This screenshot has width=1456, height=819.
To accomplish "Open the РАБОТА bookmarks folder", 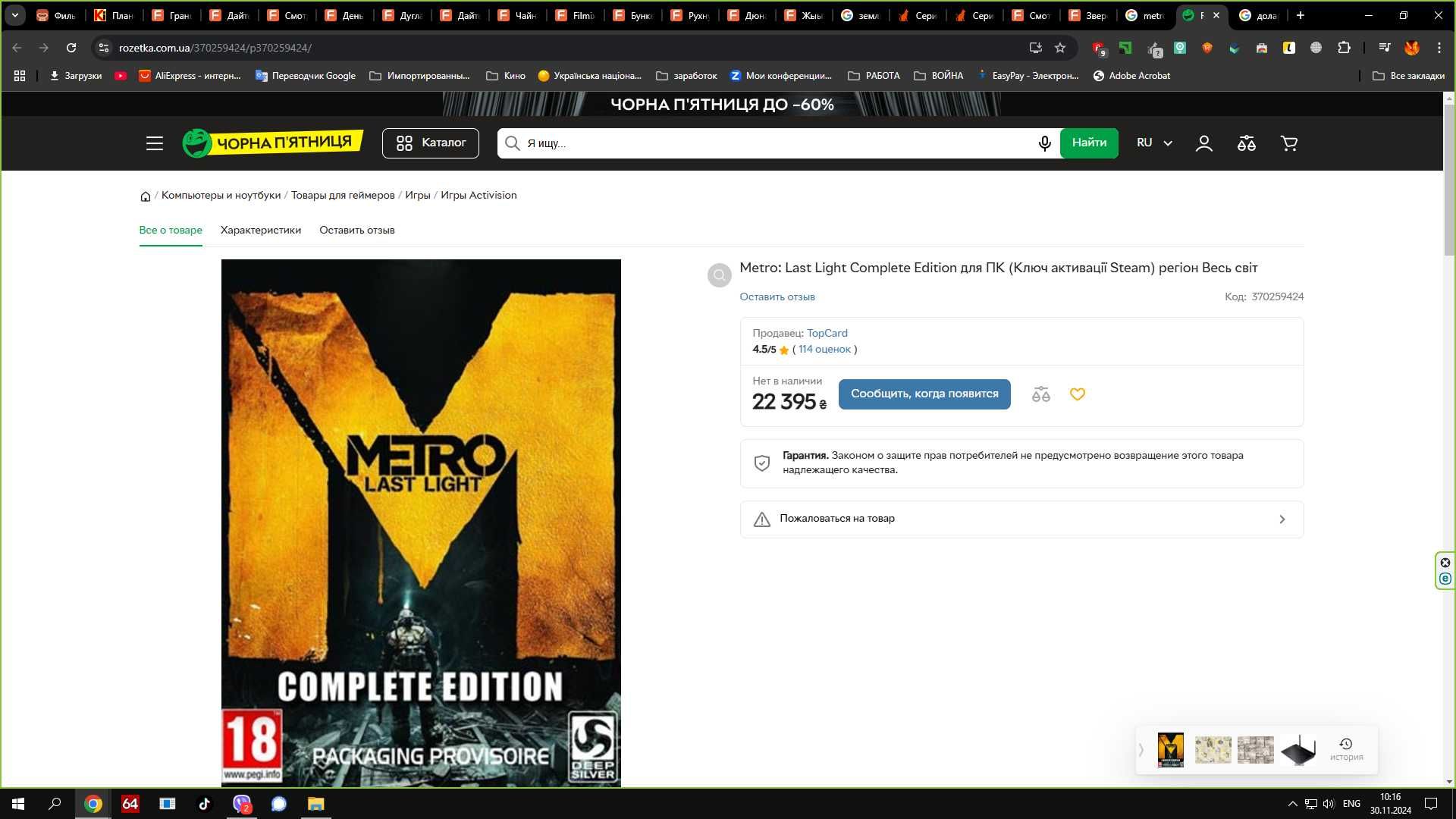I will point(874,76).
